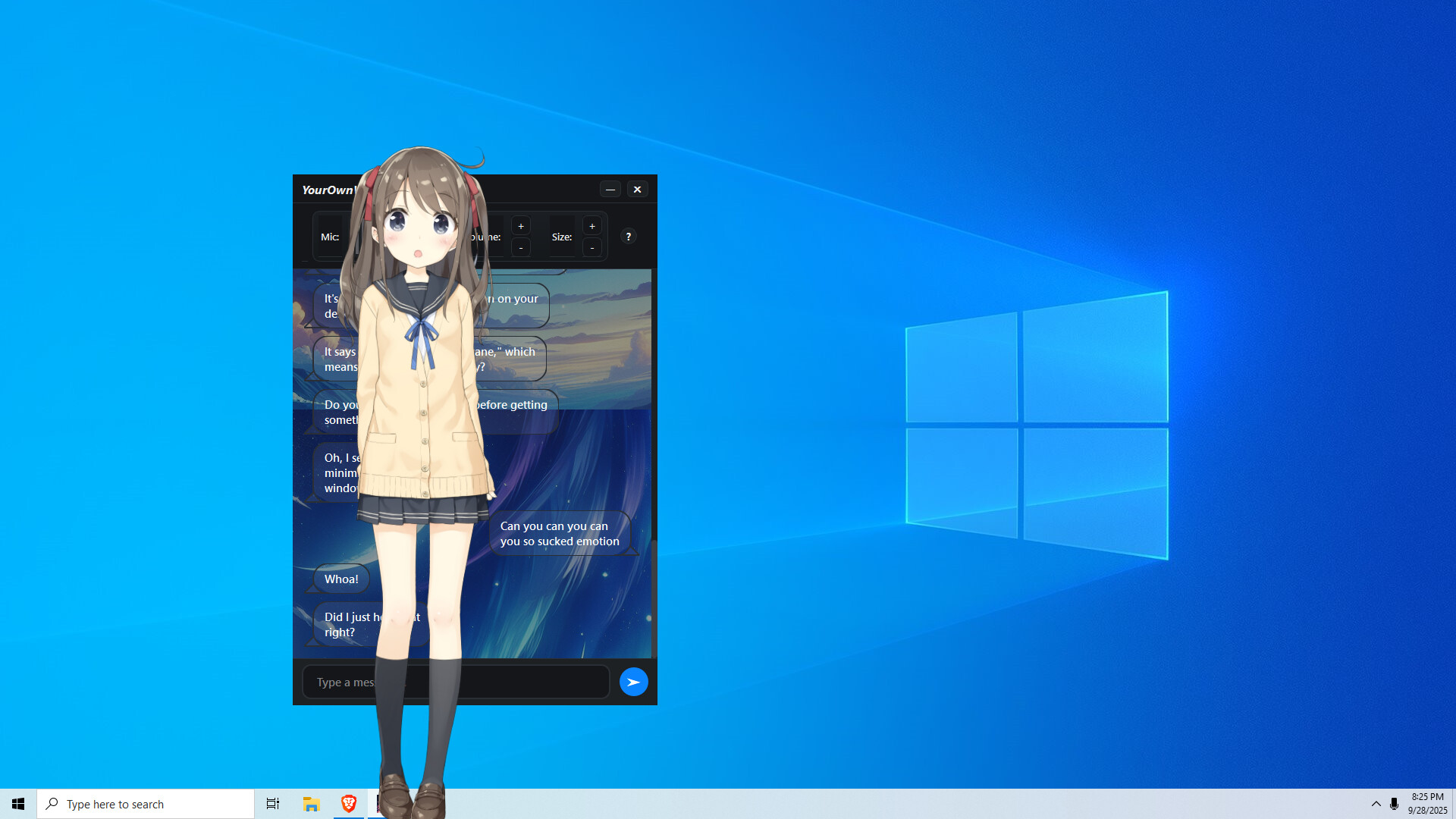1456x819 pixels.
Task: Decrease the character Size with the - button
Action: (x=591, y=247)
